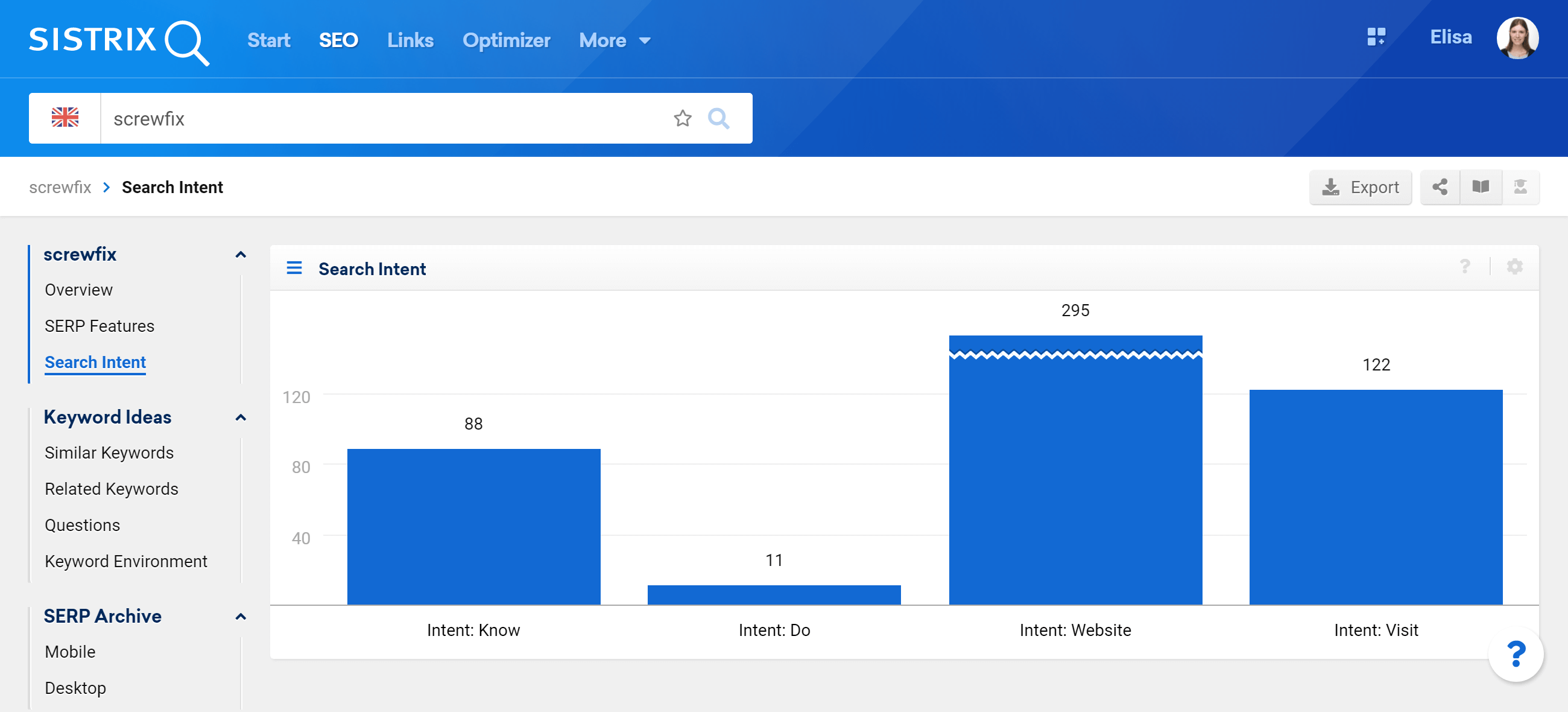This screenshot has width=1568, height=712.
Task: Open the Start menu item
Action: point(268,40)
